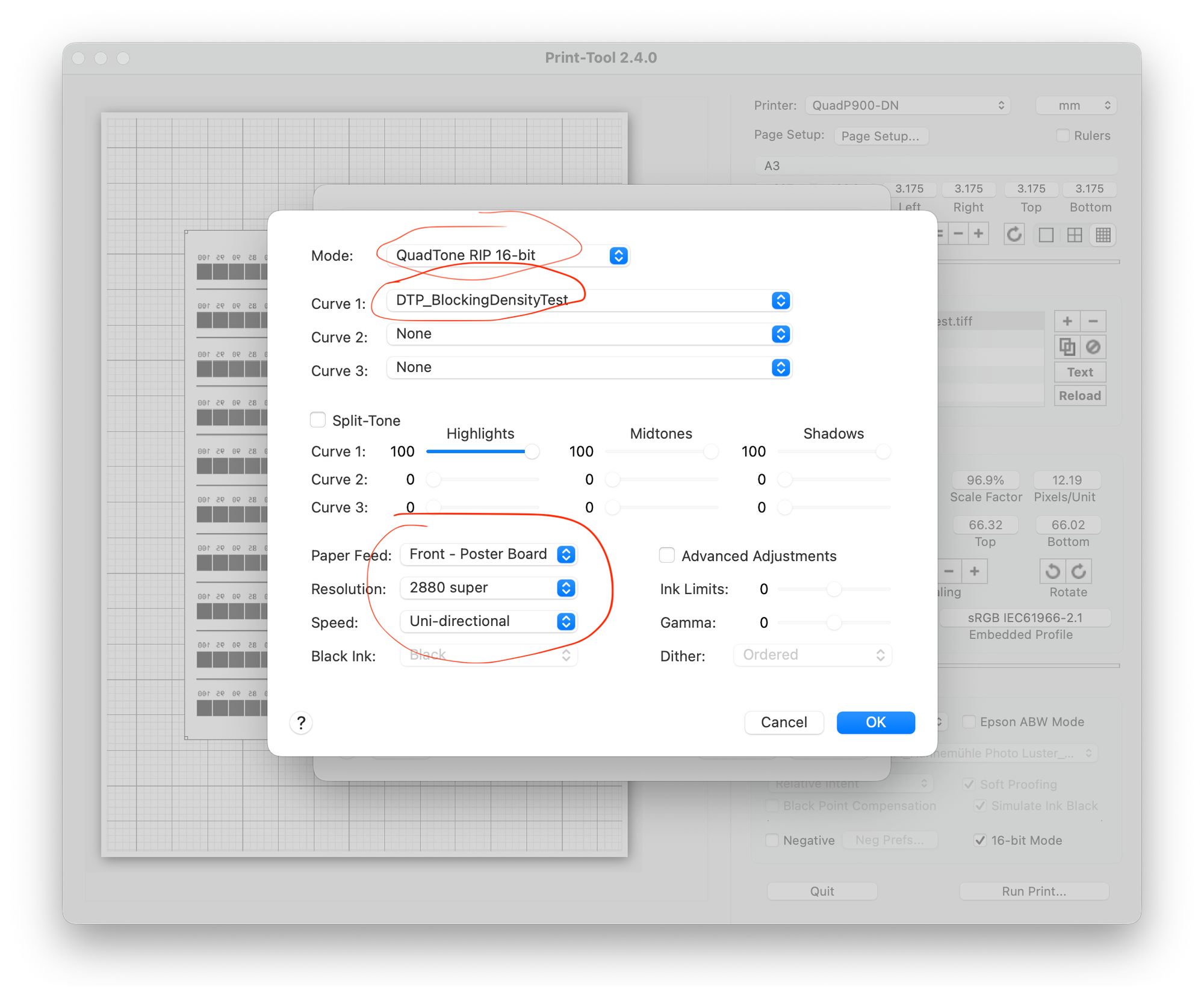Click the Pixels/Unit field 12.19
This screenshot has width=1204, height=1007.
(1067, 480)
